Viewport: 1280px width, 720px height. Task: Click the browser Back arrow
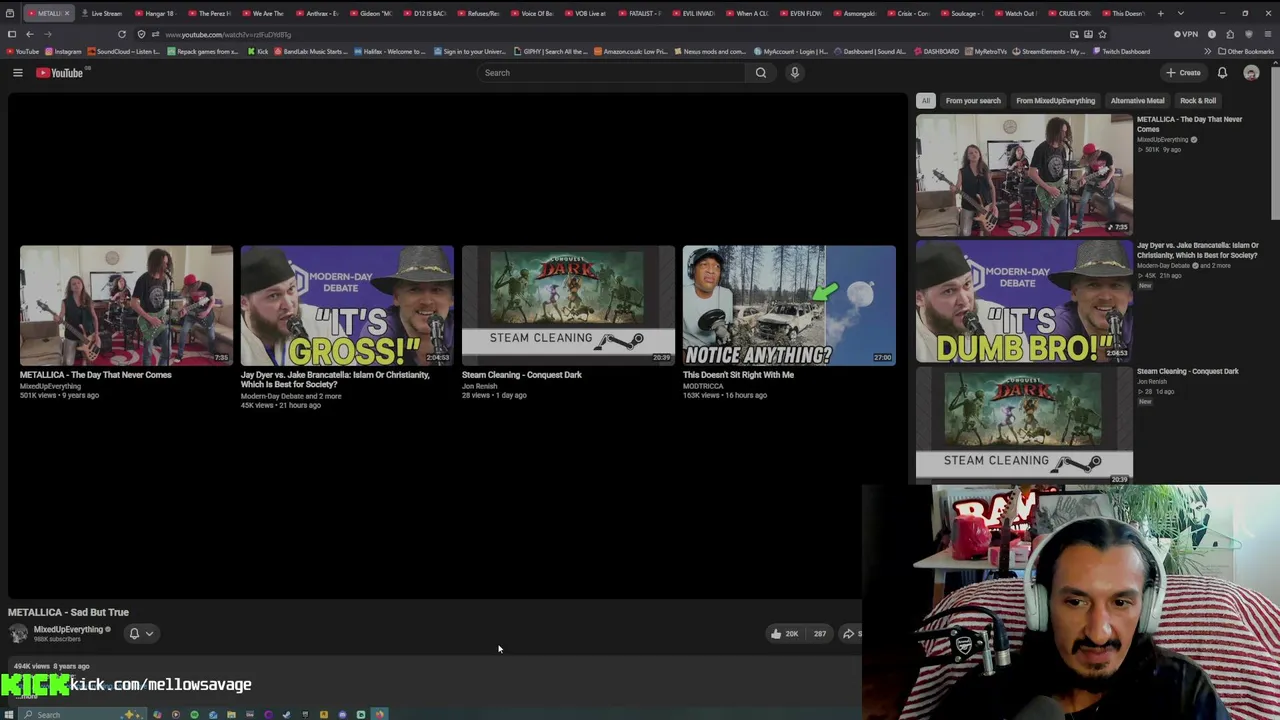[29, 34]
